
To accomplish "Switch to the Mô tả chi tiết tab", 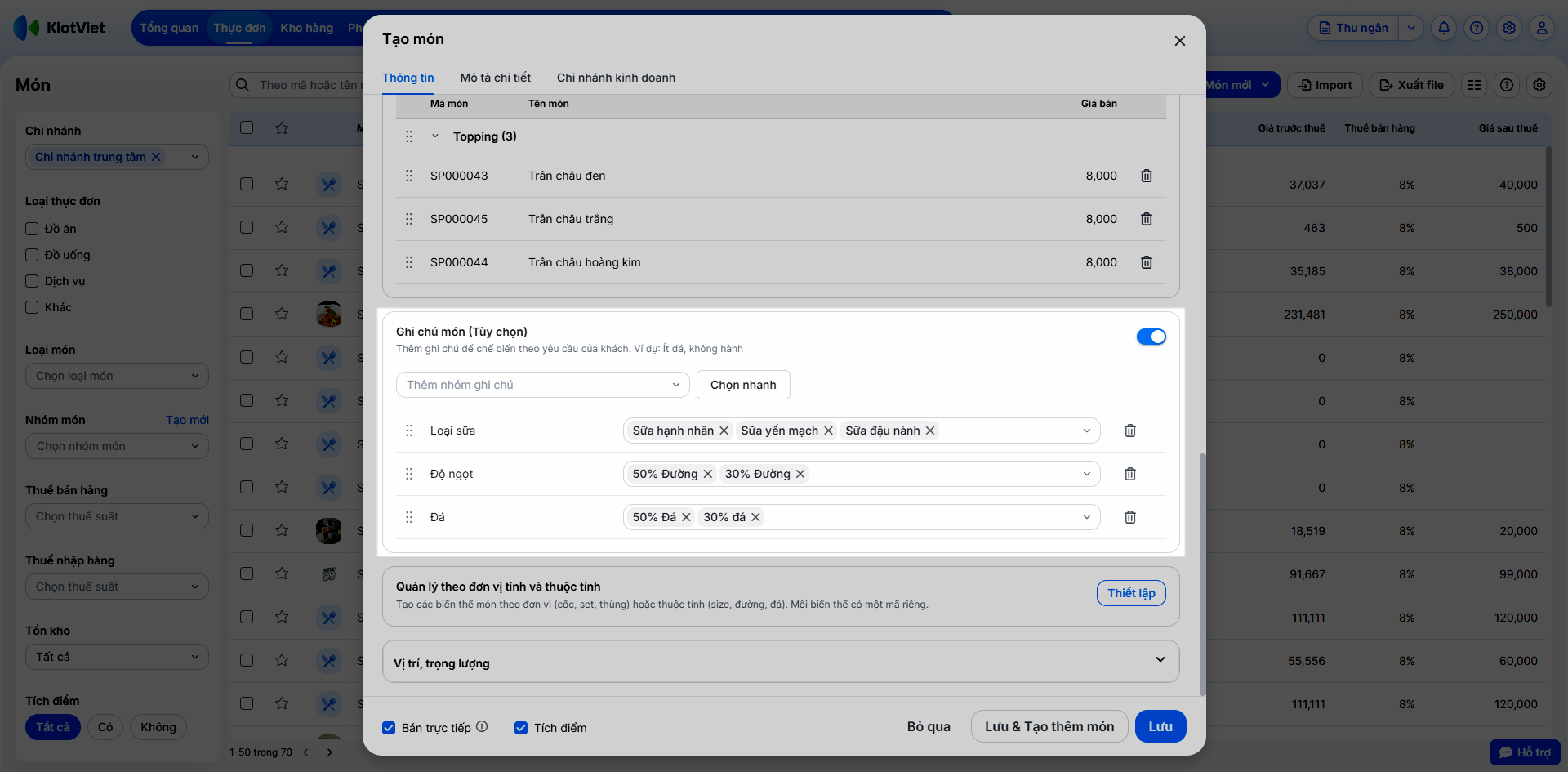I will (x=495, y=78).
